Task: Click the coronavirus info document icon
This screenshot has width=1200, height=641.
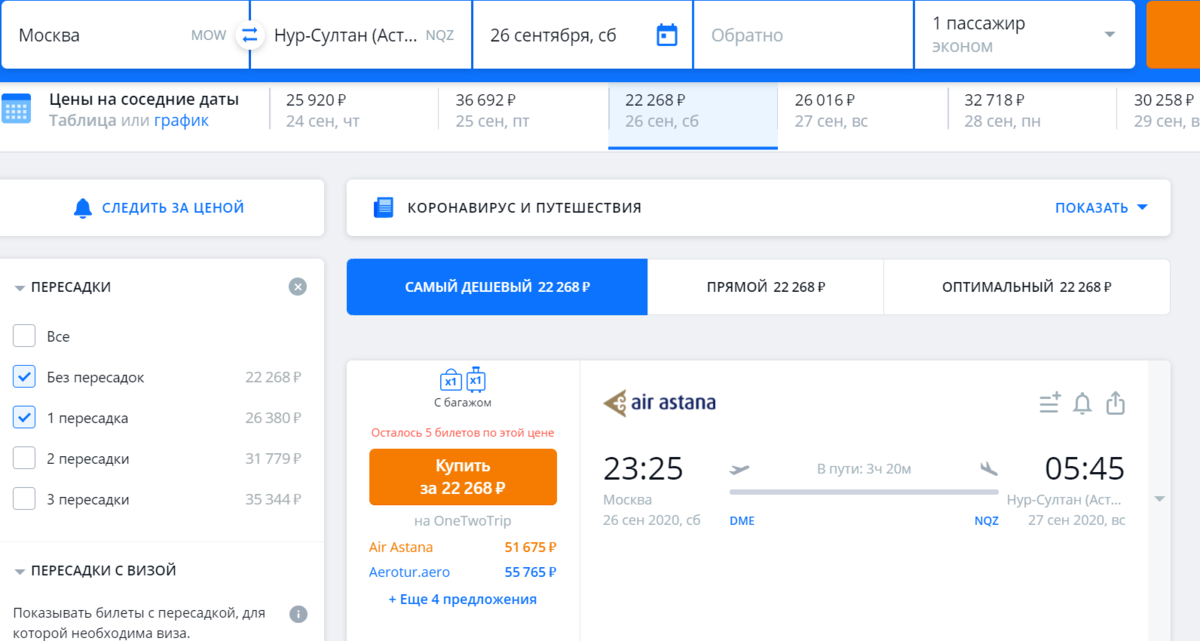Action: [384, 208]
